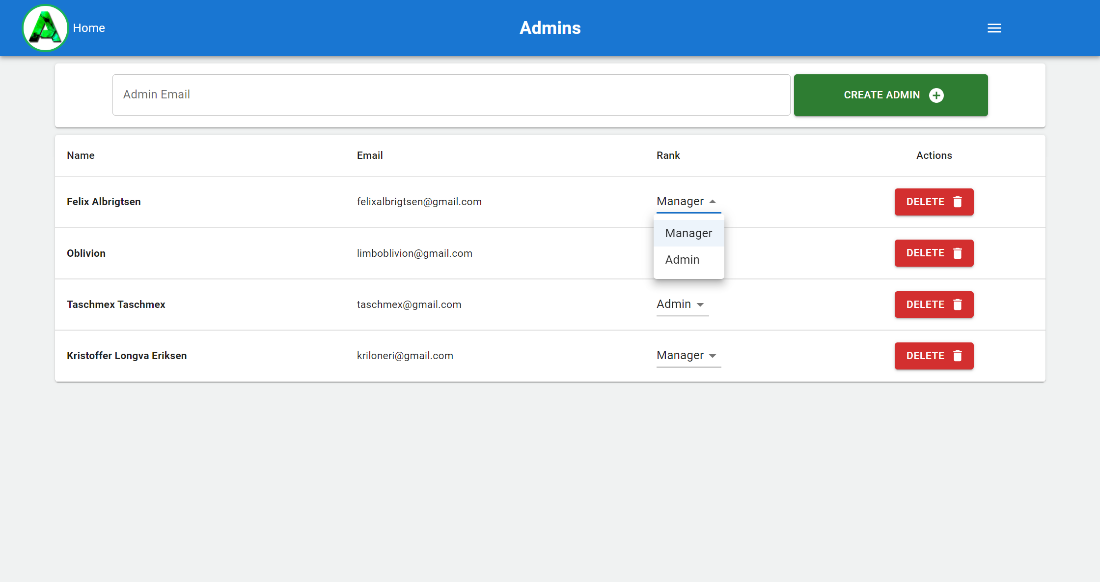
Task: Open the hamburger menu icon
Action: 994,28
